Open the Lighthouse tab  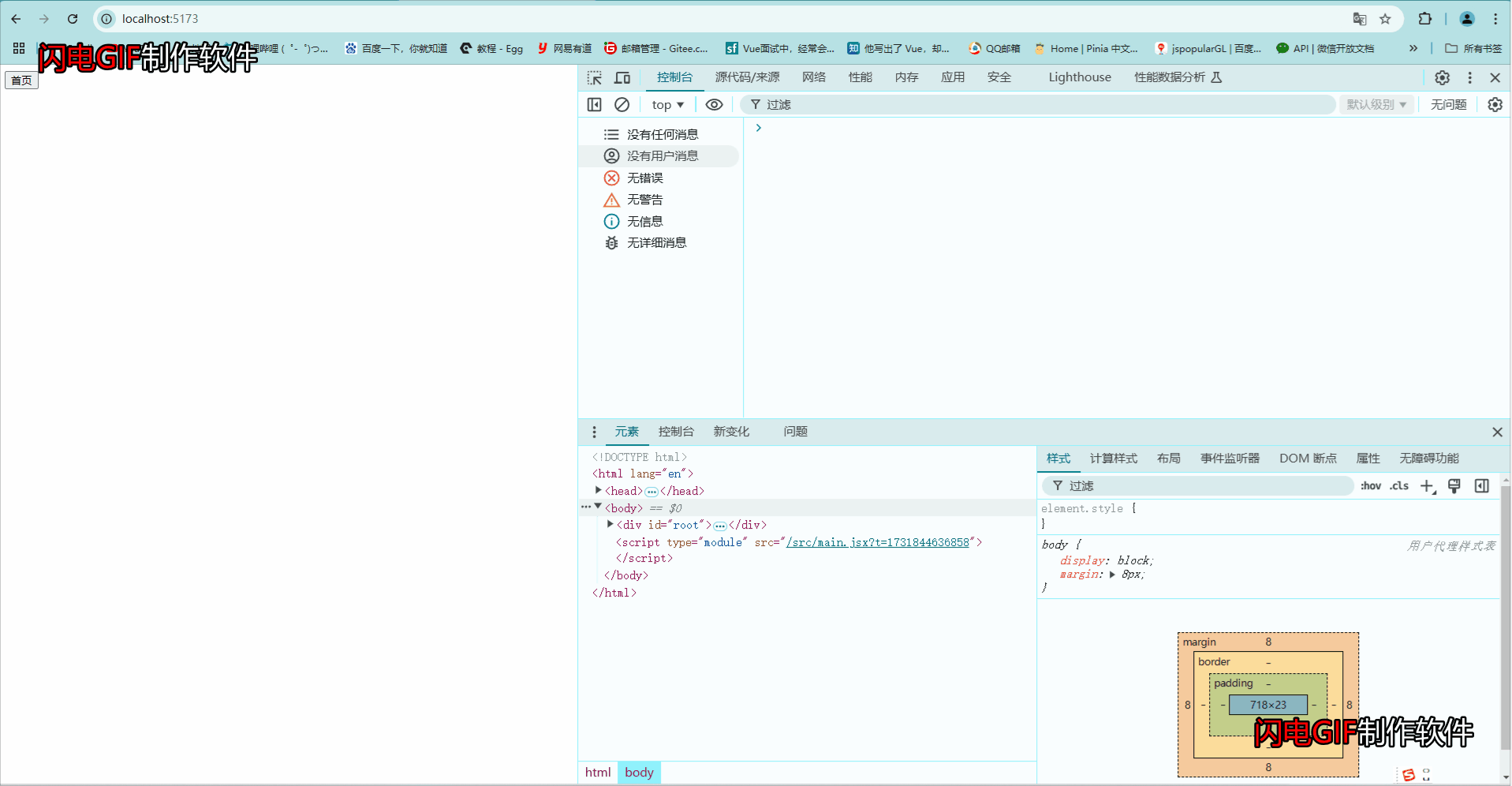click(x=1080, y=77)
